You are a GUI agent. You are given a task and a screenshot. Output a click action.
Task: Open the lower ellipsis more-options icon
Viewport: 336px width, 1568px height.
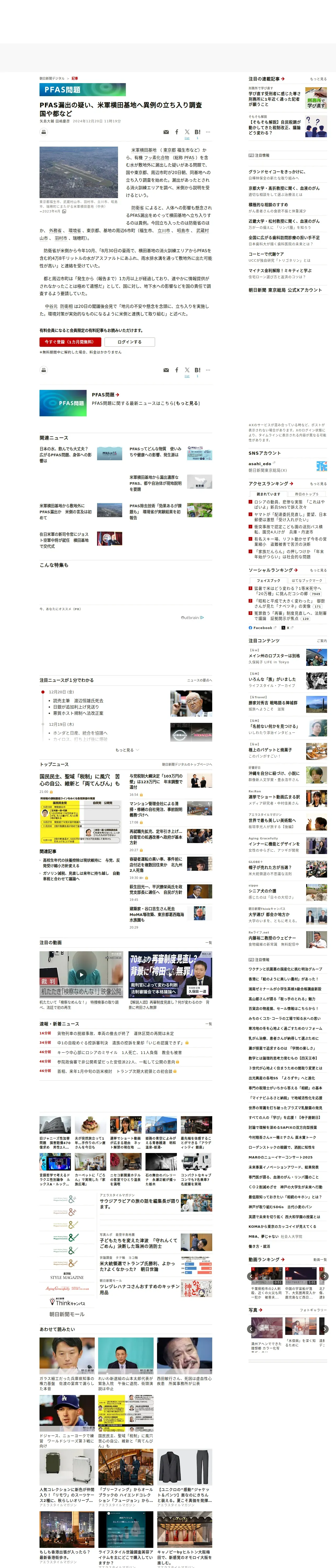click(208, 370)
